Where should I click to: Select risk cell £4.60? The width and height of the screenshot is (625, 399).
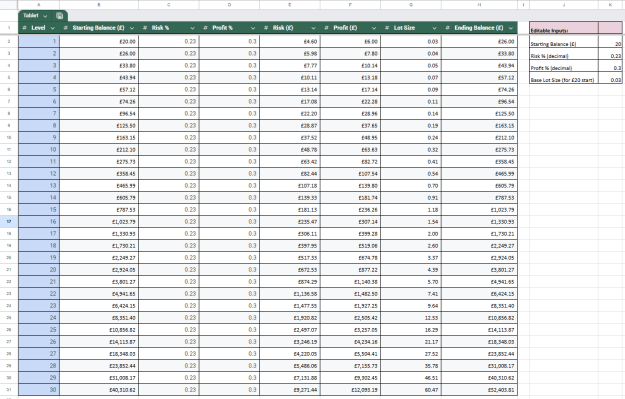click(x=290, y=41)
